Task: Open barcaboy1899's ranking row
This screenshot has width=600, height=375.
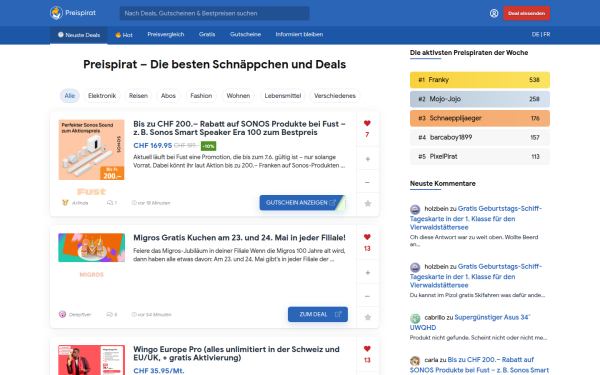Action: [x=480, y=137]
